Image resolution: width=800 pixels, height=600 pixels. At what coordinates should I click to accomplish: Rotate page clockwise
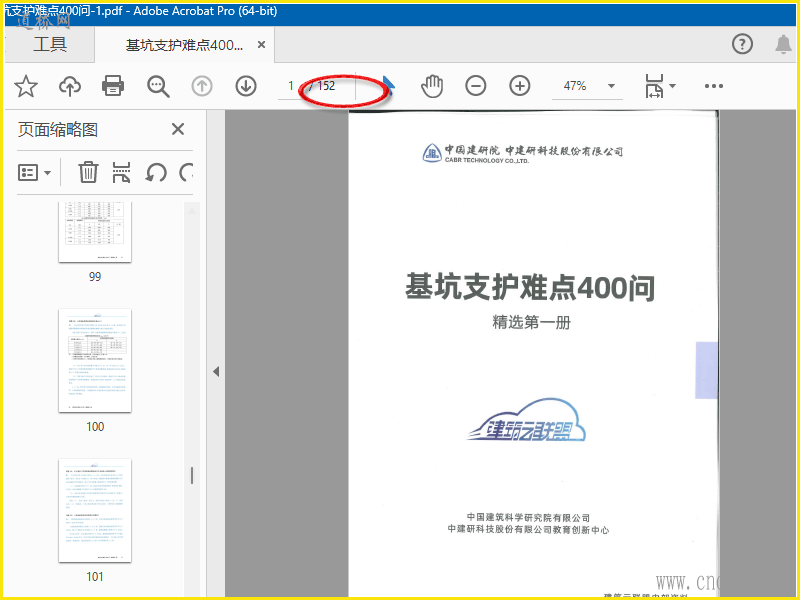pos(187,172)
